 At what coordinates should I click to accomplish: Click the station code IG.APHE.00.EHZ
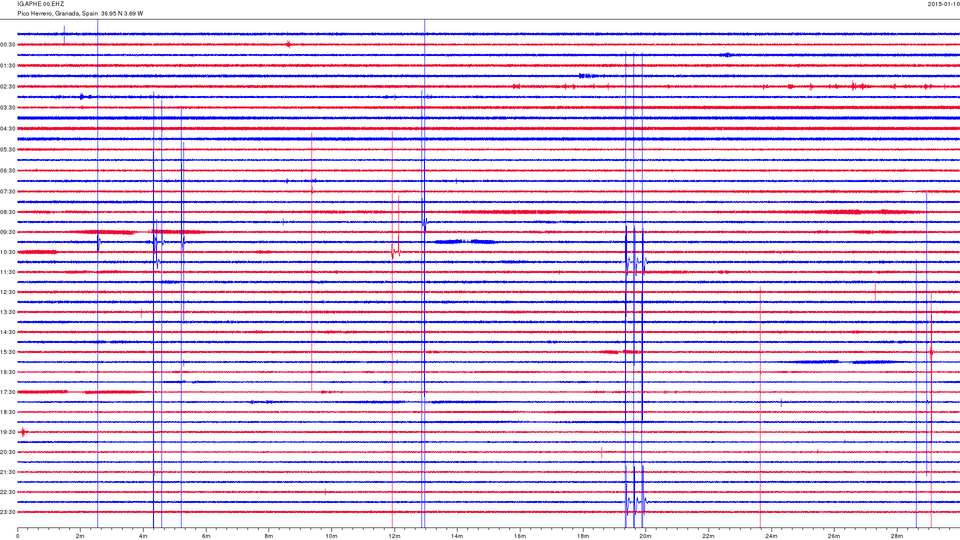pyautogui.click(x=40, y=4)
